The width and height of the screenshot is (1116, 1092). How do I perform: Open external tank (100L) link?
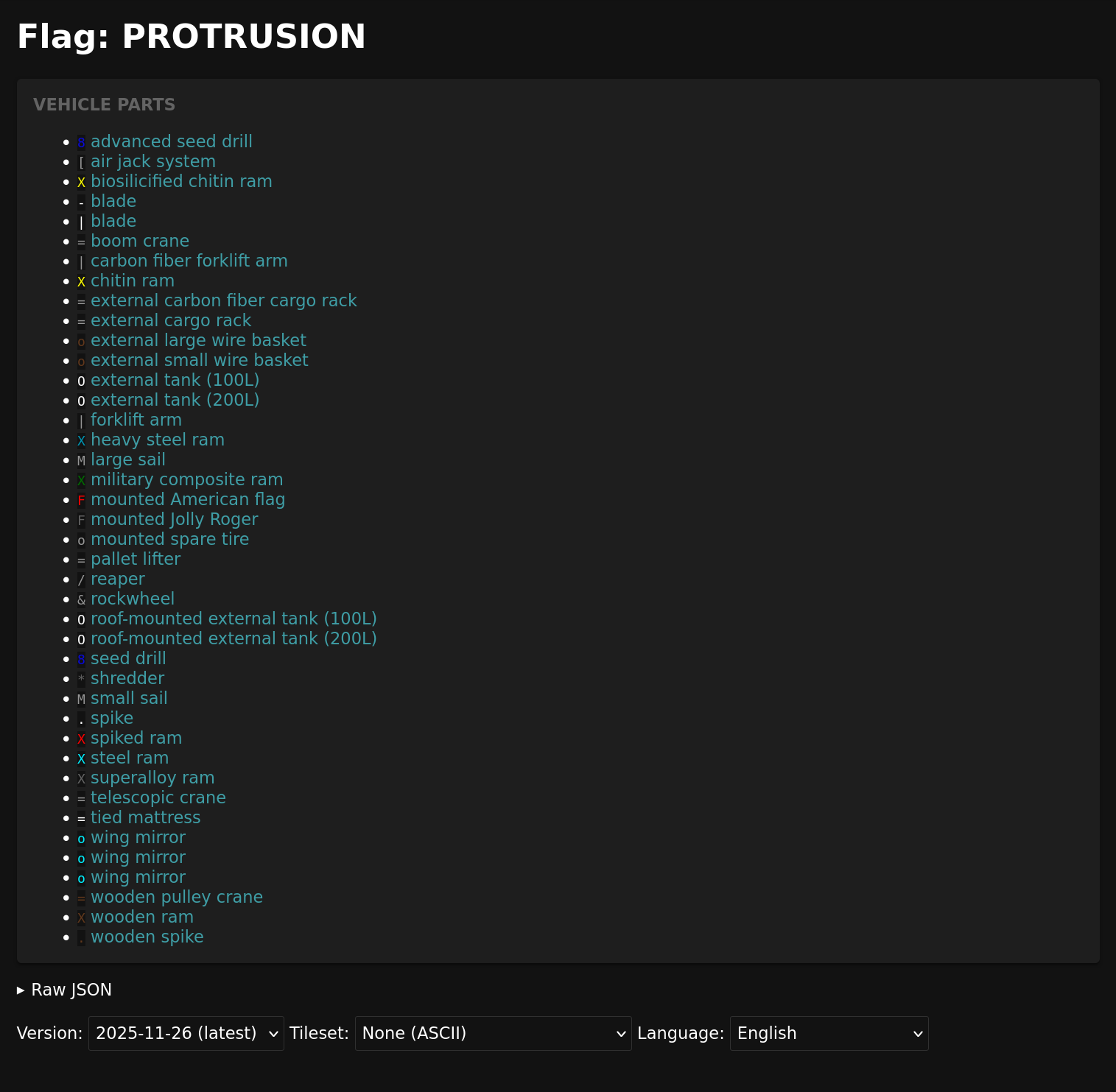(x=175, y=380)
